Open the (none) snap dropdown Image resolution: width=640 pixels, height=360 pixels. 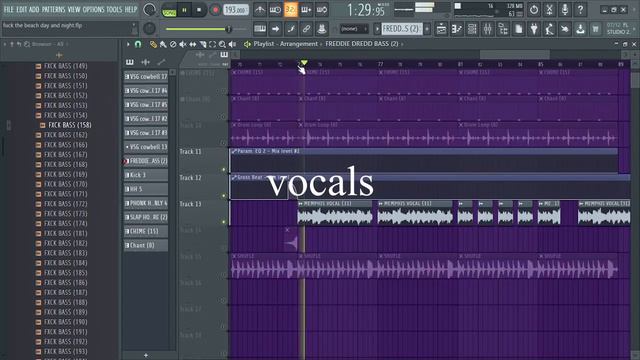coord(354,29)
